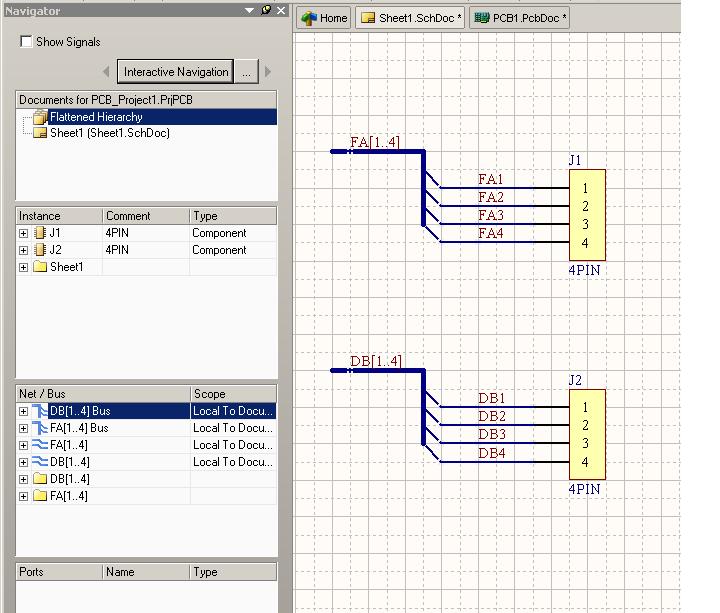Click the J1 component icon in Instance list
This screenshot has width=720, height=613.
(40, 234)
